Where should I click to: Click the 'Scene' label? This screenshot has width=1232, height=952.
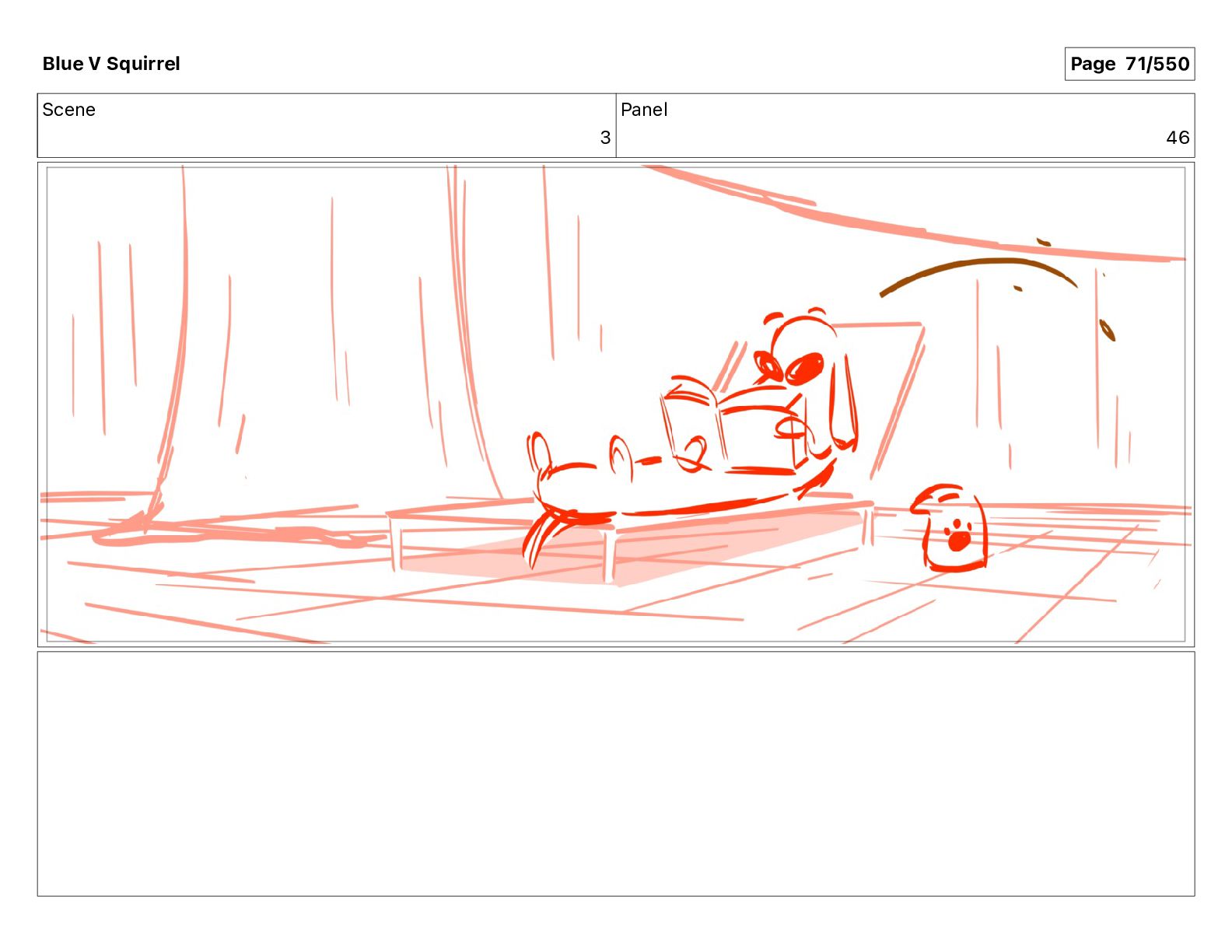(69, 110)
